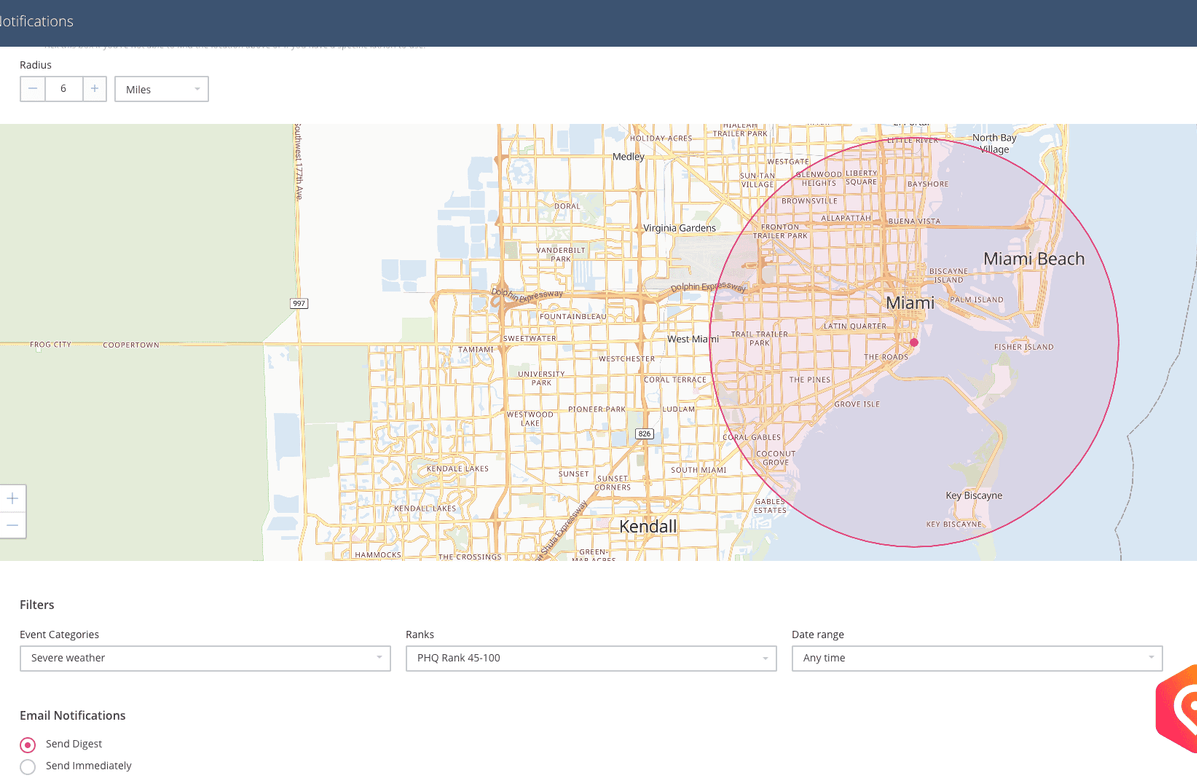Click the radius plus button
Image resolution: width=1197 pixels, height=781 pixels.
click(x=94, y=89)
